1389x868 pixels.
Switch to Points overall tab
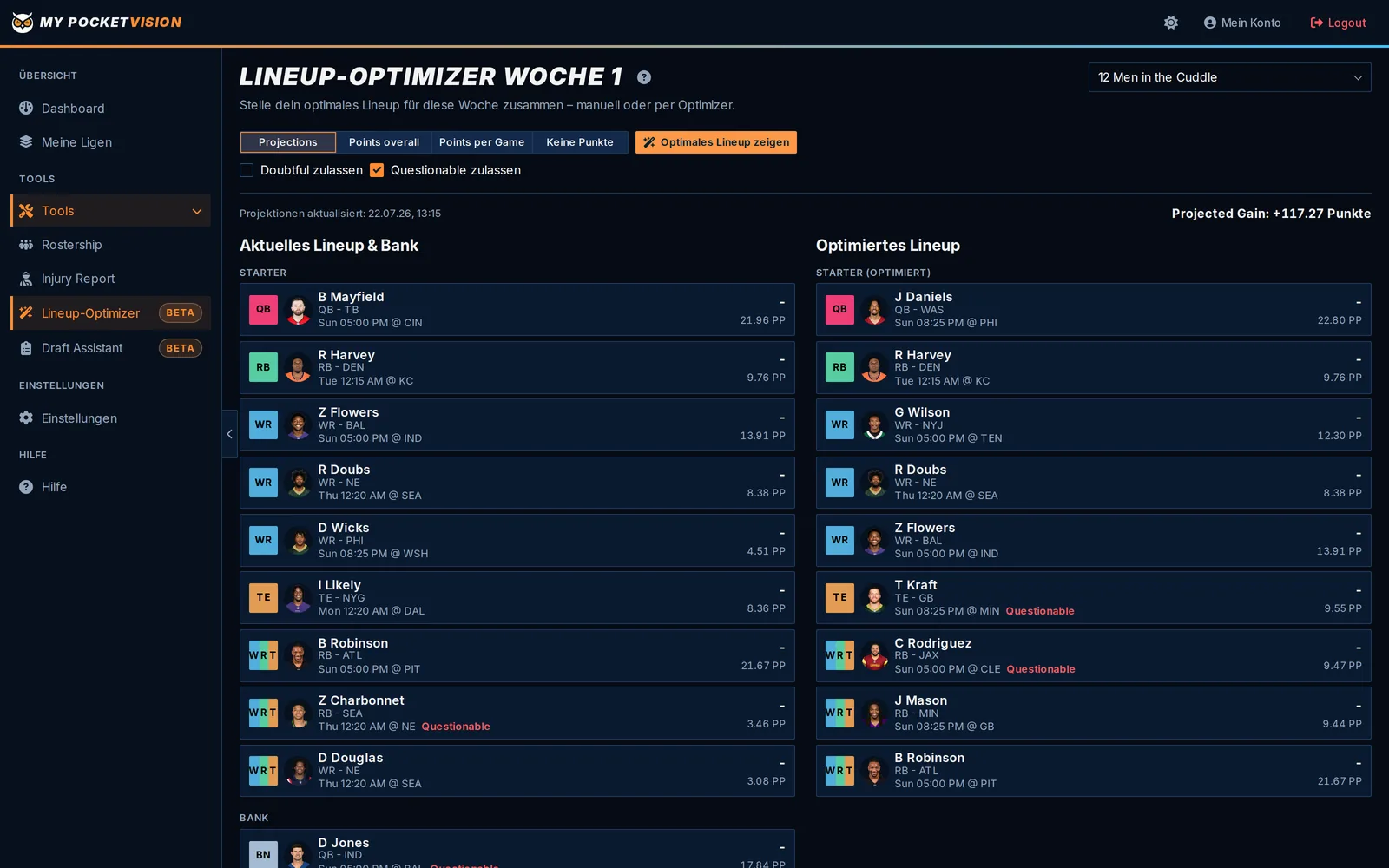coord(384,142)
